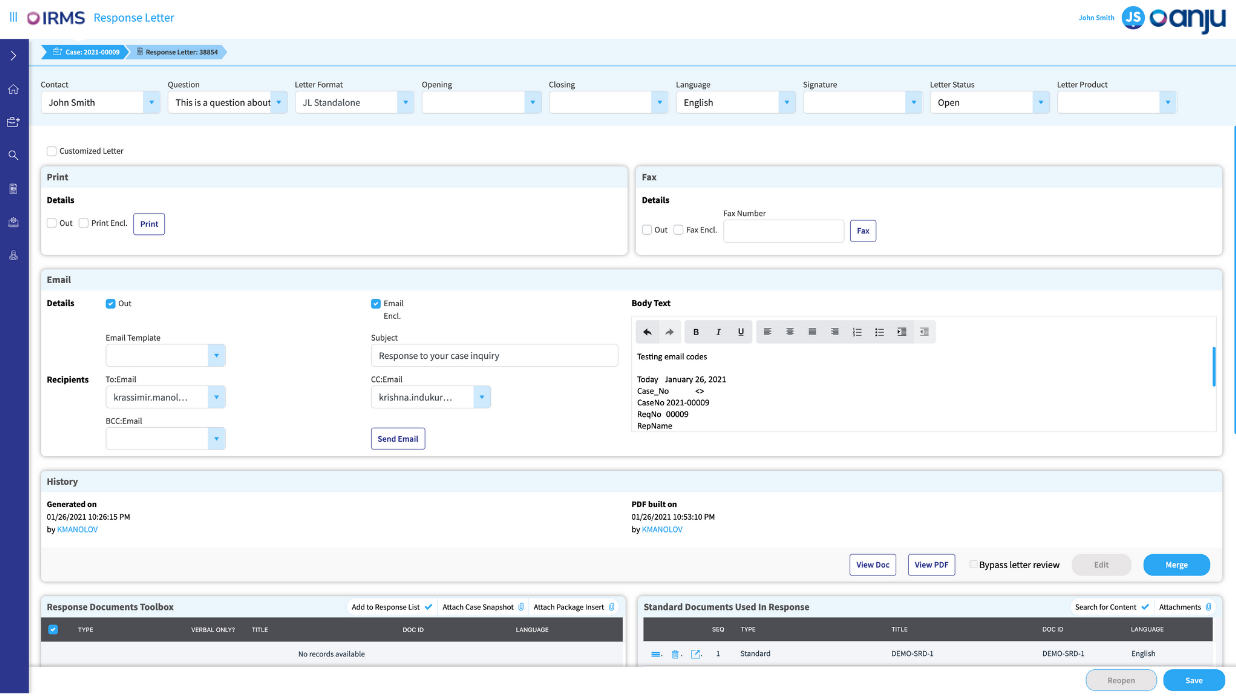
Task: Open the DEMO-SRD-1 document in new window
Action: point(696,654)
